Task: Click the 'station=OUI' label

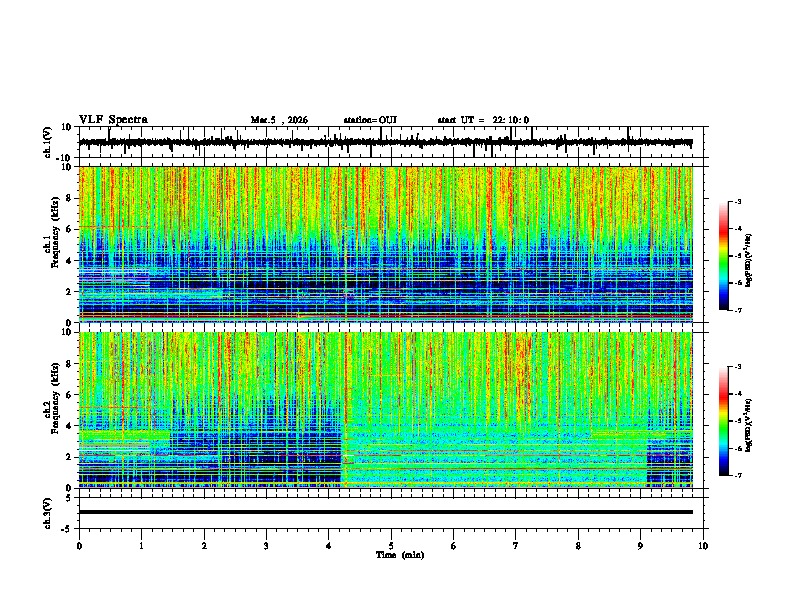Action: [370, 120]
